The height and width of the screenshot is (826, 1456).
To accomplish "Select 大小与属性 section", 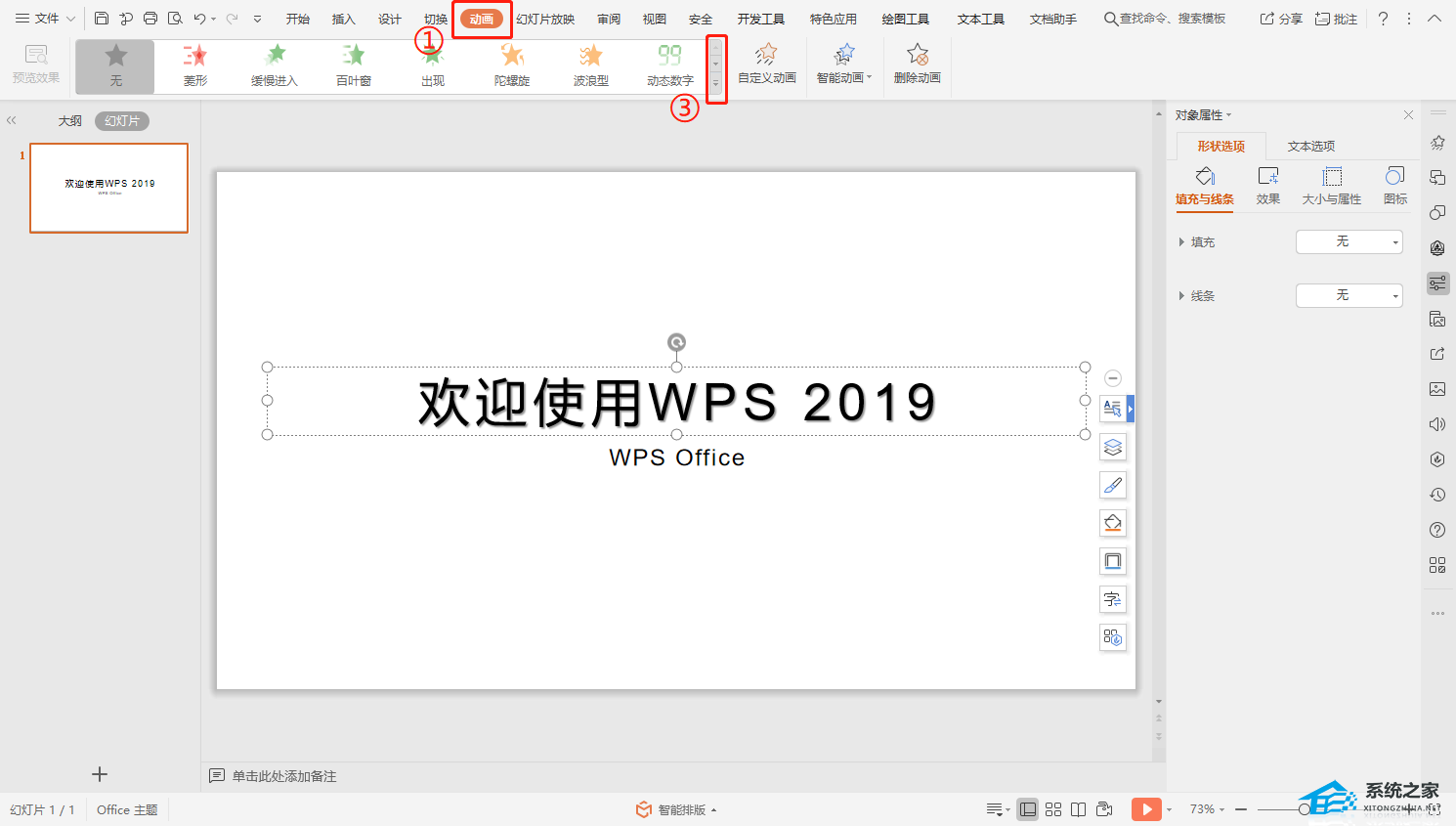I will 1332,187.
